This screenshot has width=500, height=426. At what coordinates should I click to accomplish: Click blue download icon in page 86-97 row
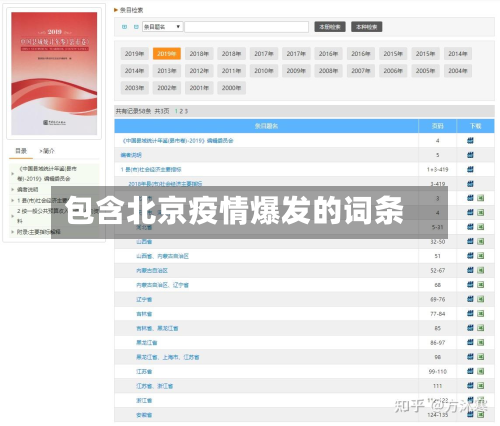pyautogui.click(x=470, y=342)
